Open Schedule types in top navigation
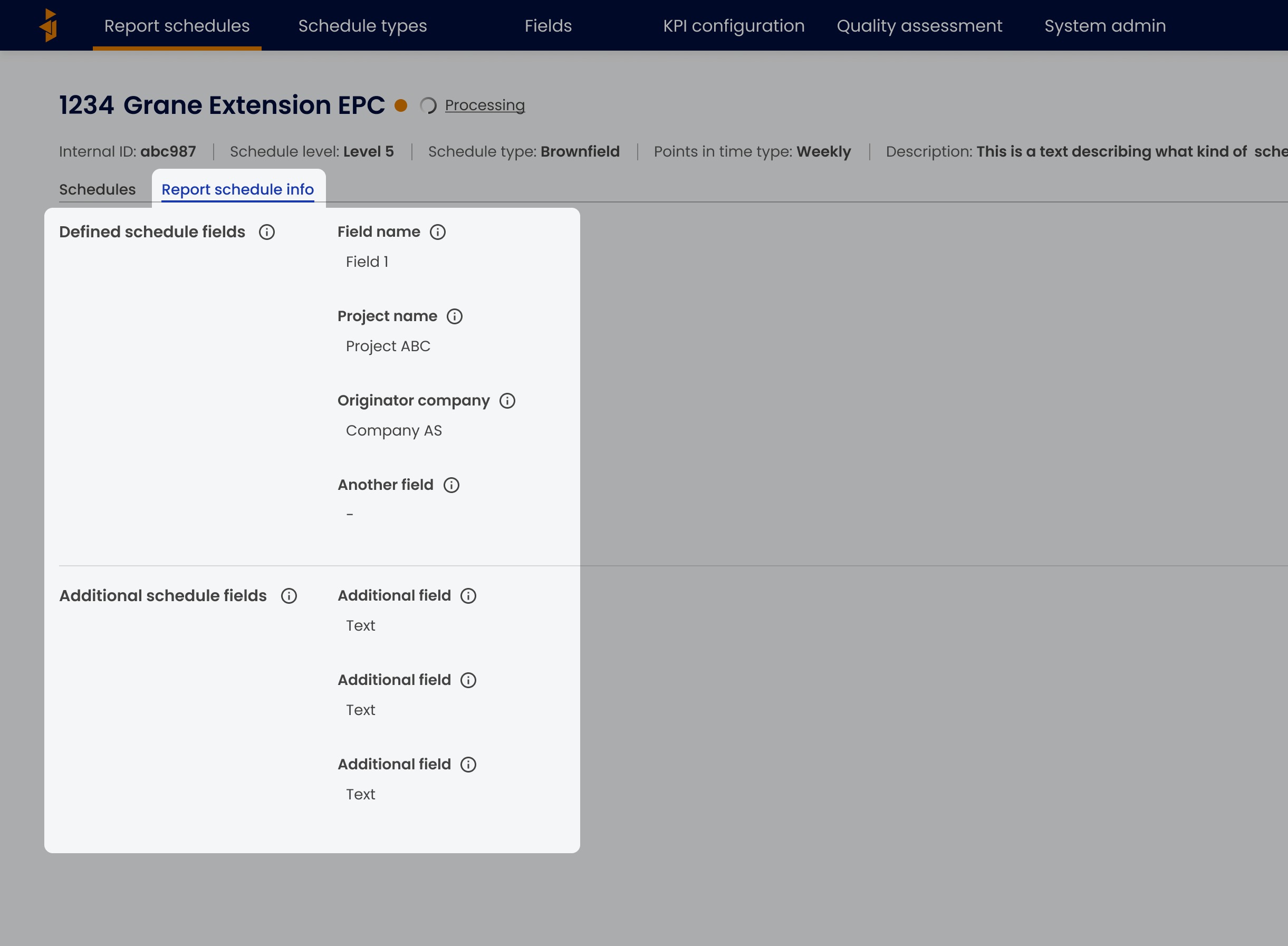The width and height of the screenshot is (1288, 946). pyautogui.click(x=362, y=26)
